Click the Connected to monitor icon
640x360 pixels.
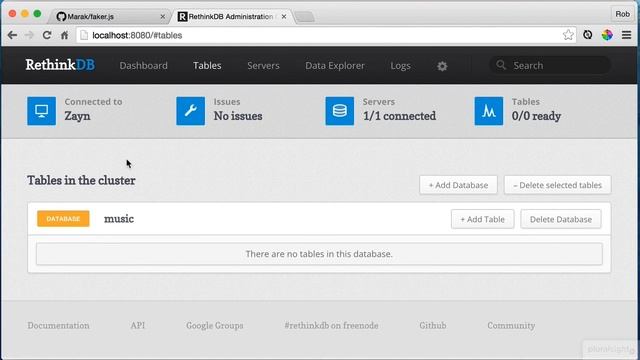pyautogui.click(x=42, y=111)
